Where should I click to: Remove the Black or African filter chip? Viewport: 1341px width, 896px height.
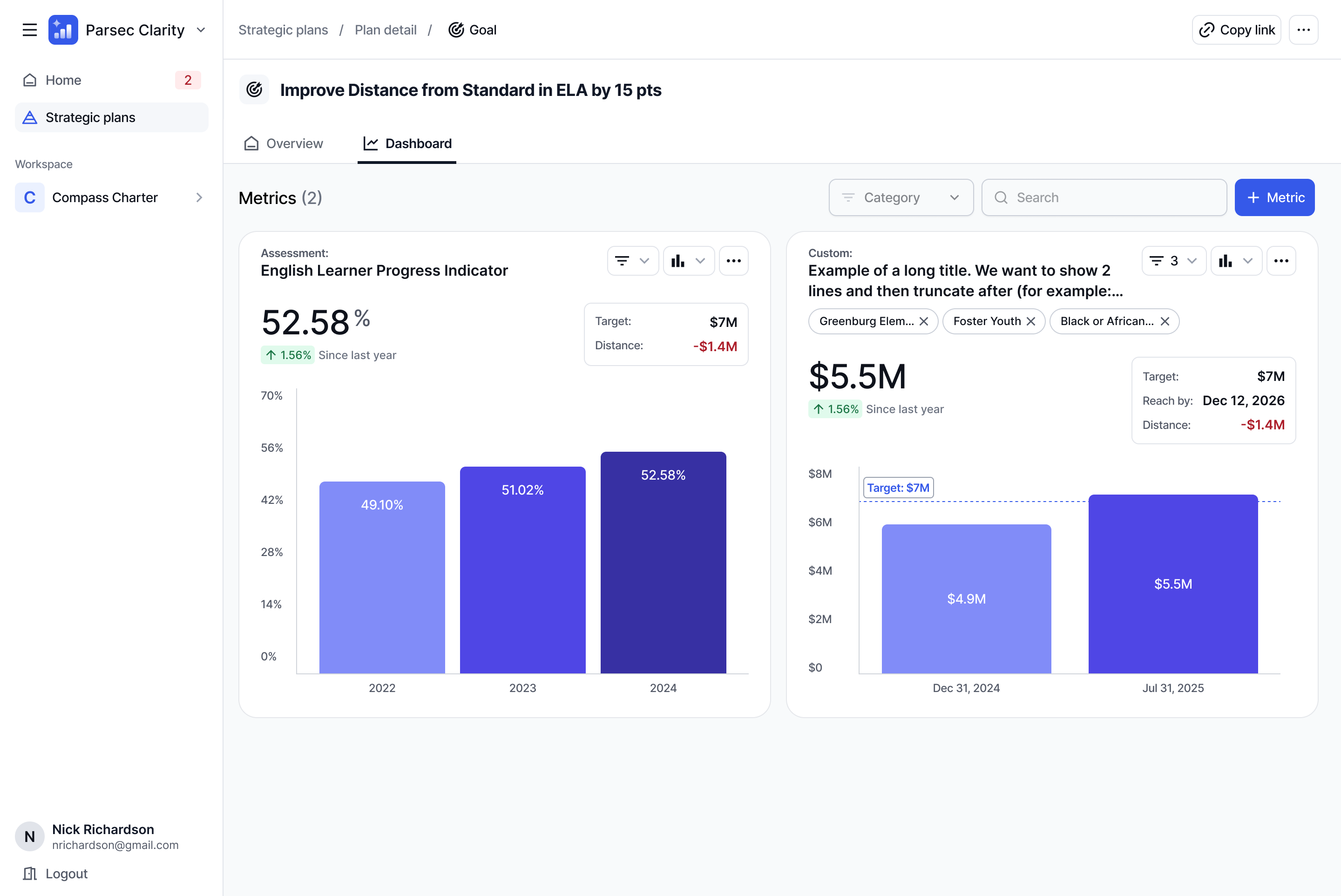point(1165,321)
